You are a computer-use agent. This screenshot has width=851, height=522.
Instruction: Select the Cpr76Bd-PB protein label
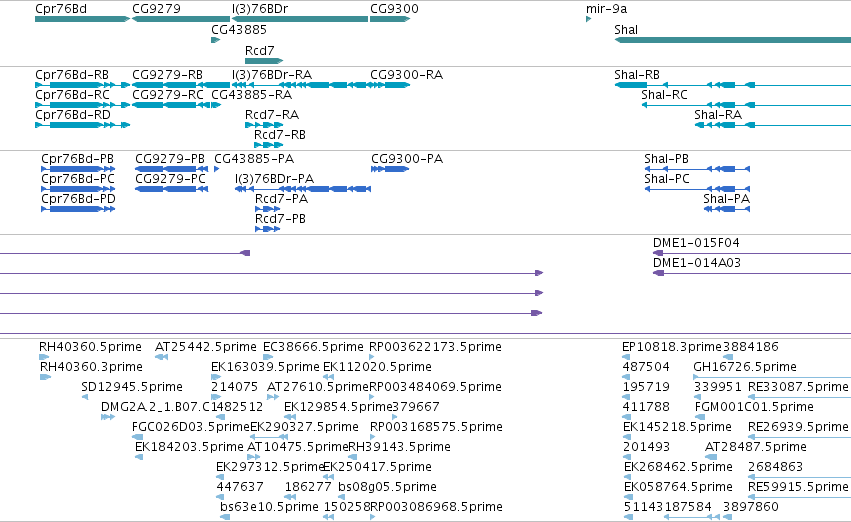coord(78,158)
